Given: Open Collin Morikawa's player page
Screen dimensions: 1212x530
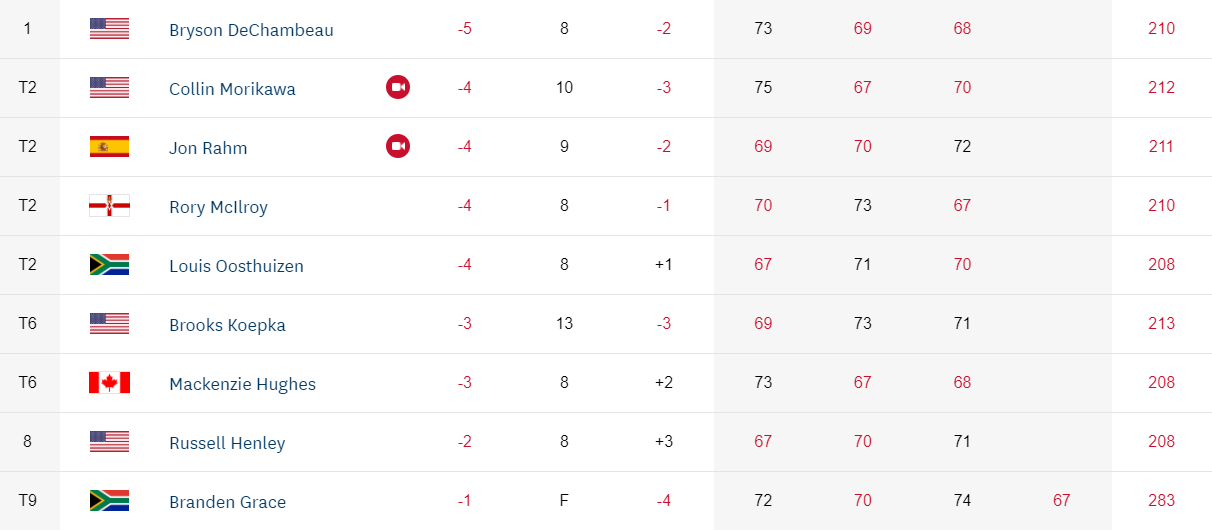Looking at the screenshot, I should (232, 89).
